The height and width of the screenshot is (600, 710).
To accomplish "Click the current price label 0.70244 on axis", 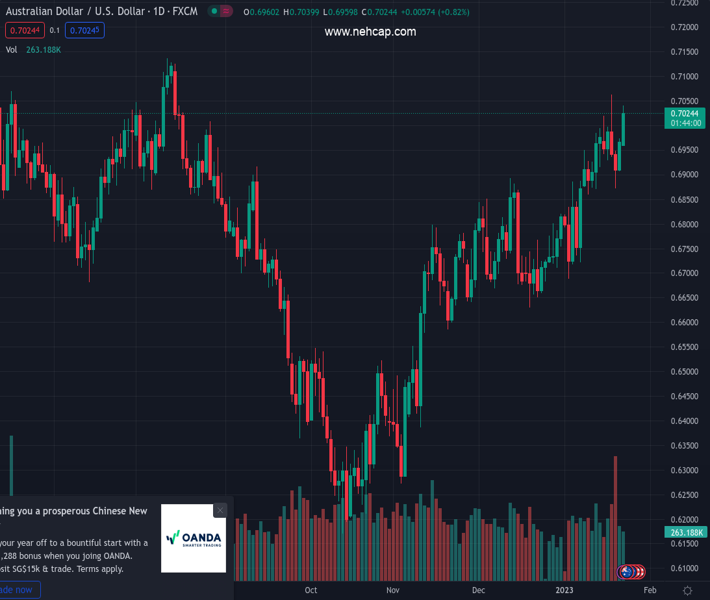I will coord(686,114).
